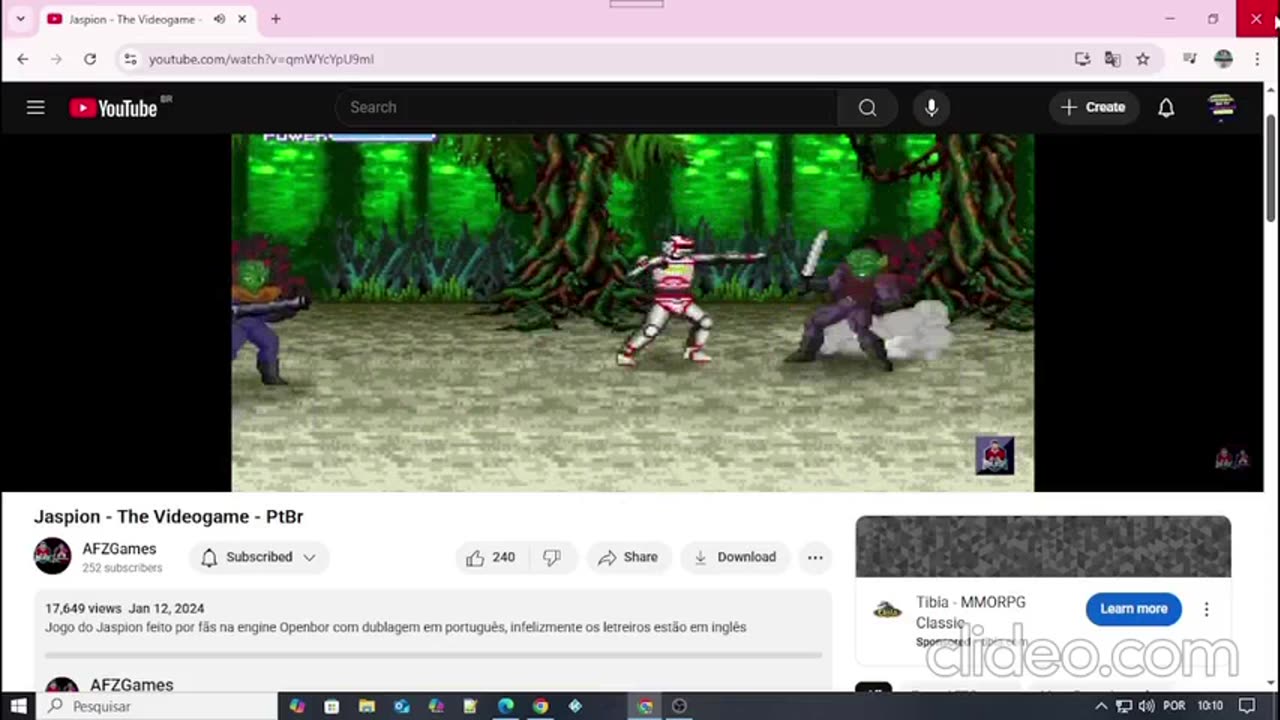Viewport: 1280px width, 720px height.
Task: Open the Tibia ad options menu
Action: pos(1206,609)
